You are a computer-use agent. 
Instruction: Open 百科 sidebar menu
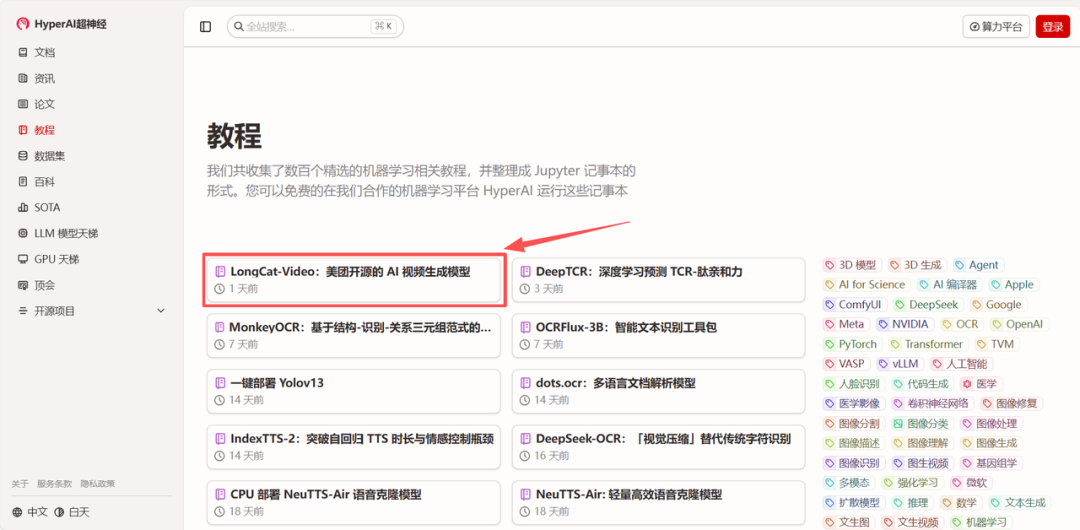pyautogui.click(x=44, y=182)
